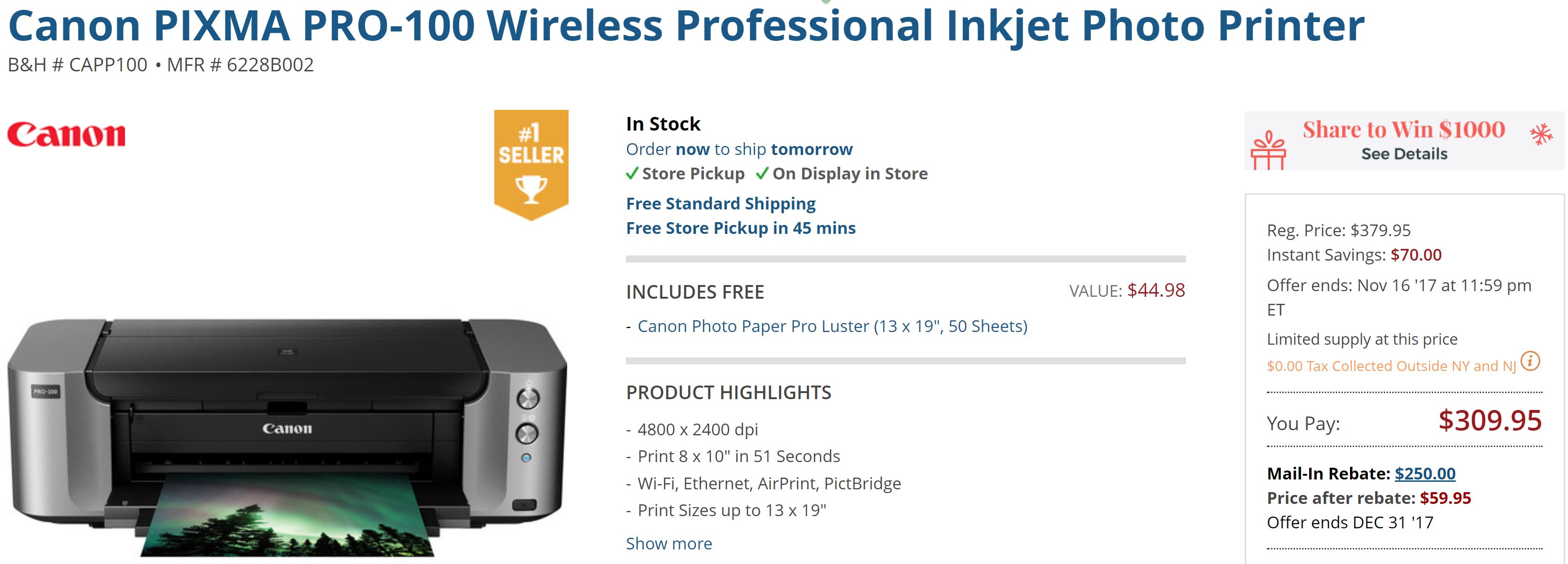The height and width of the screenshot is (564, 1568).
Task: Click the Order now to ship tomorrow text
Action: tap(739, 150)
